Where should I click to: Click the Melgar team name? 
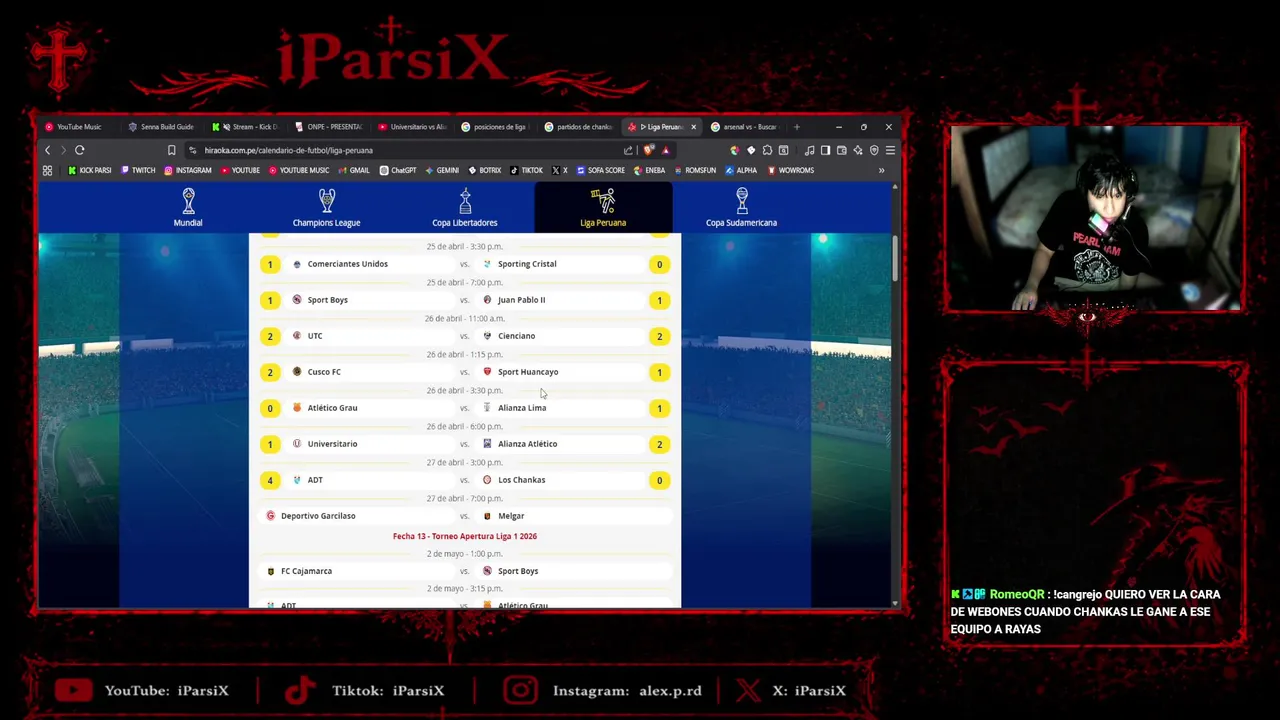click(511, 516)
